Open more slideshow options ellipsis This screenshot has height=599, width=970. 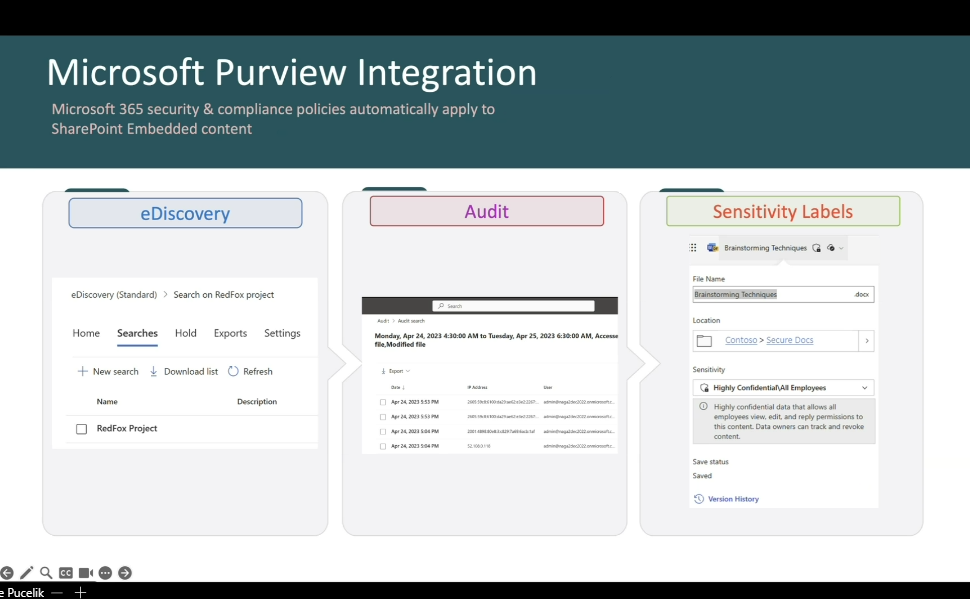(x=105, y=573)
